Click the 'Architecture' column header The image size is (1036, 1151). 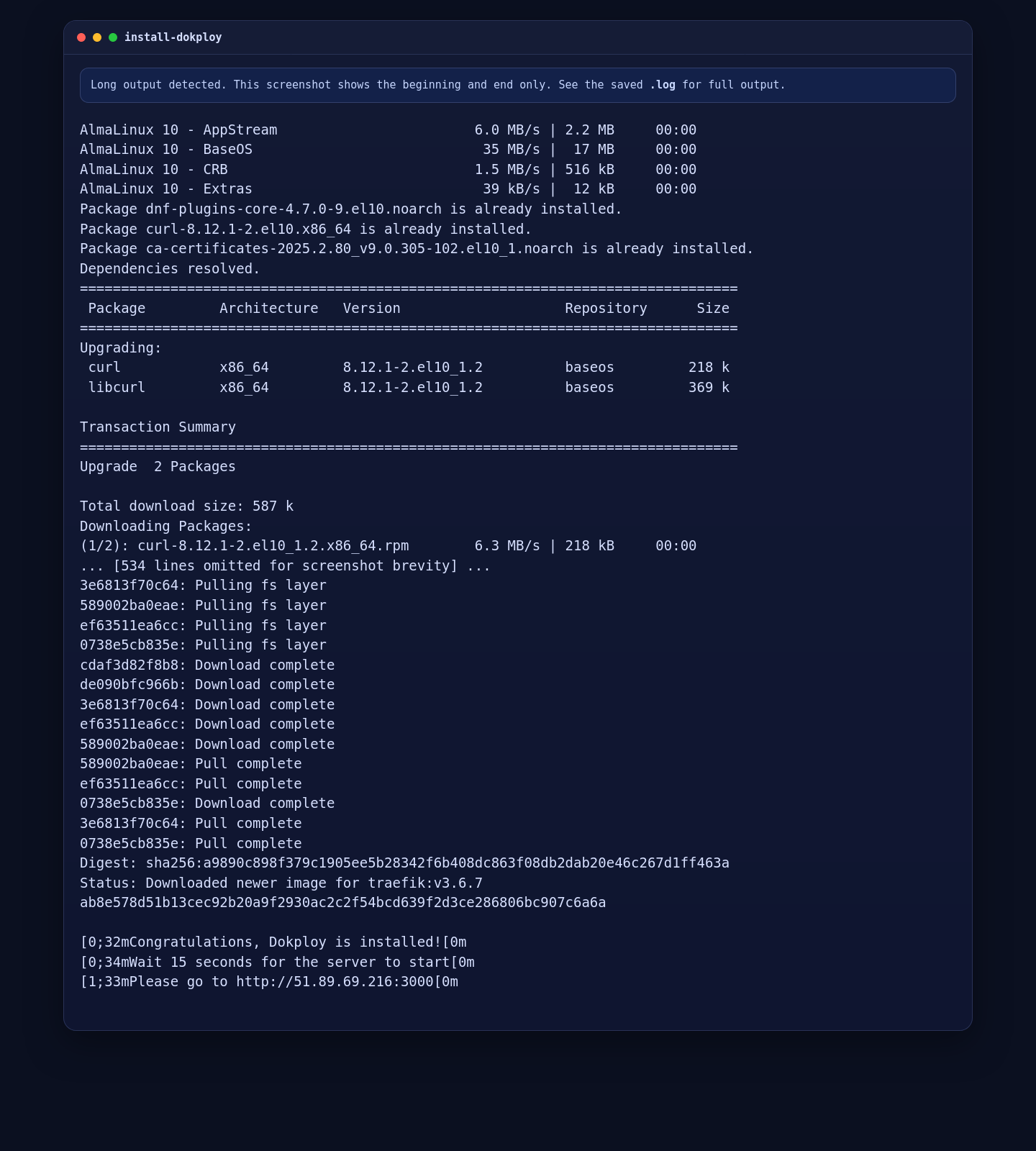pos(269,309)
